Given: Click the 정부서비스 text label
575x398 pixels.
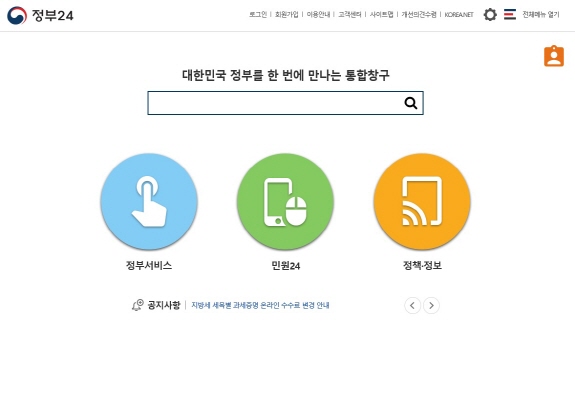Looking at the screenshot, I should pos(149,265).
